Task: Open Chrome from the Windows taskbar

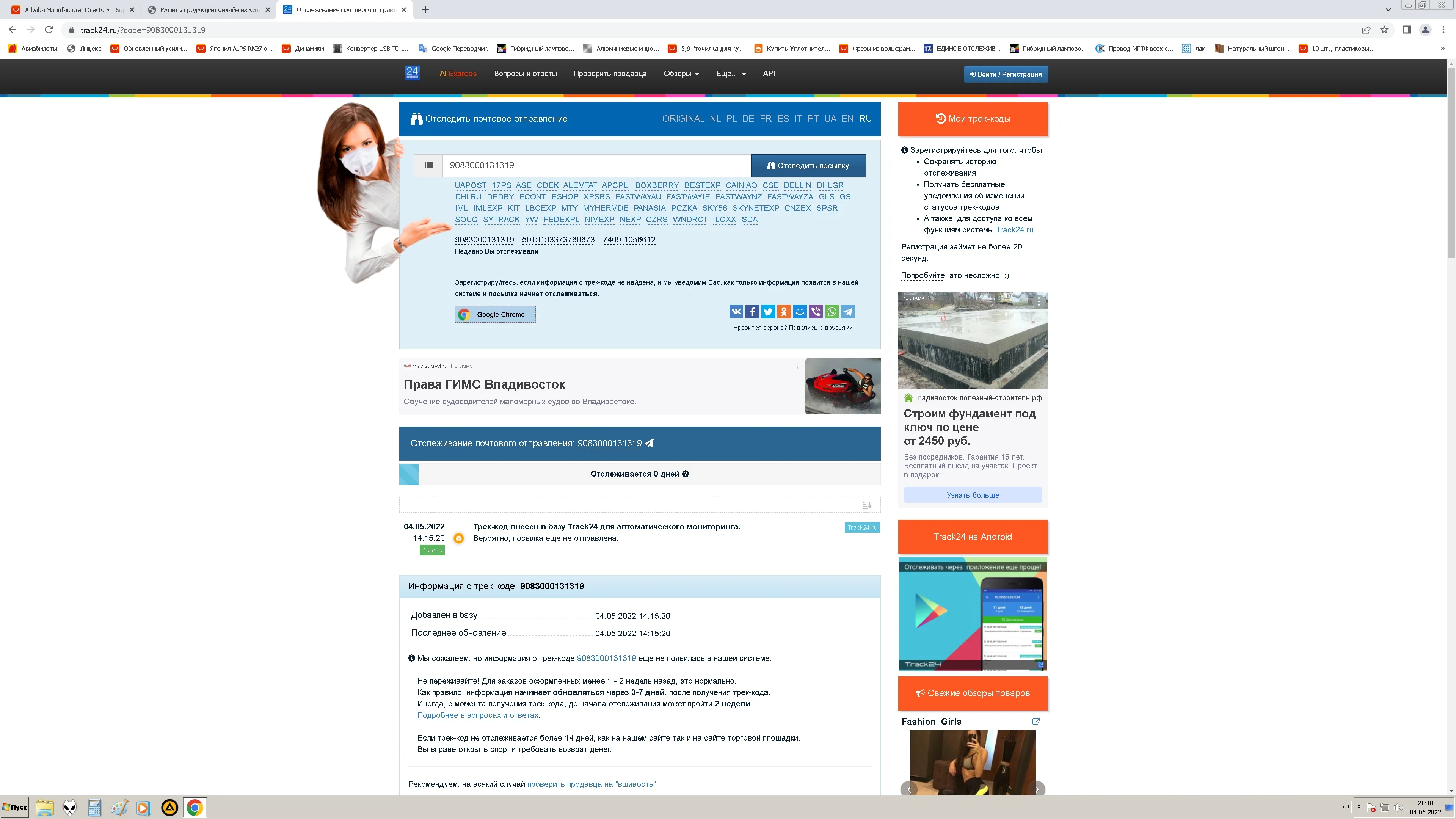Action: [195, 808]
